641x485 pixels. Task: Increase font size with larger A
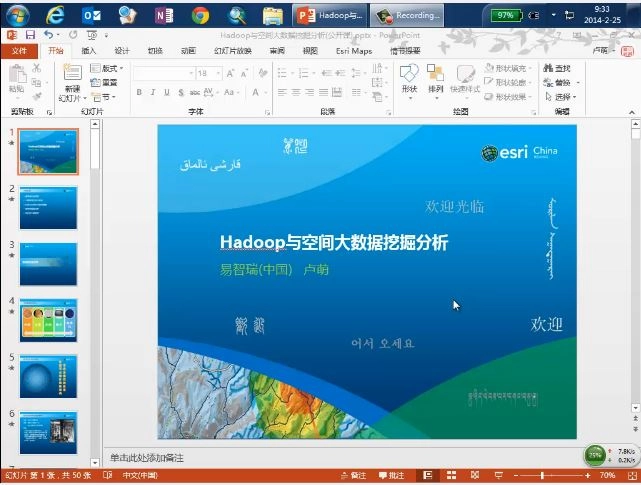pos(230,74)
